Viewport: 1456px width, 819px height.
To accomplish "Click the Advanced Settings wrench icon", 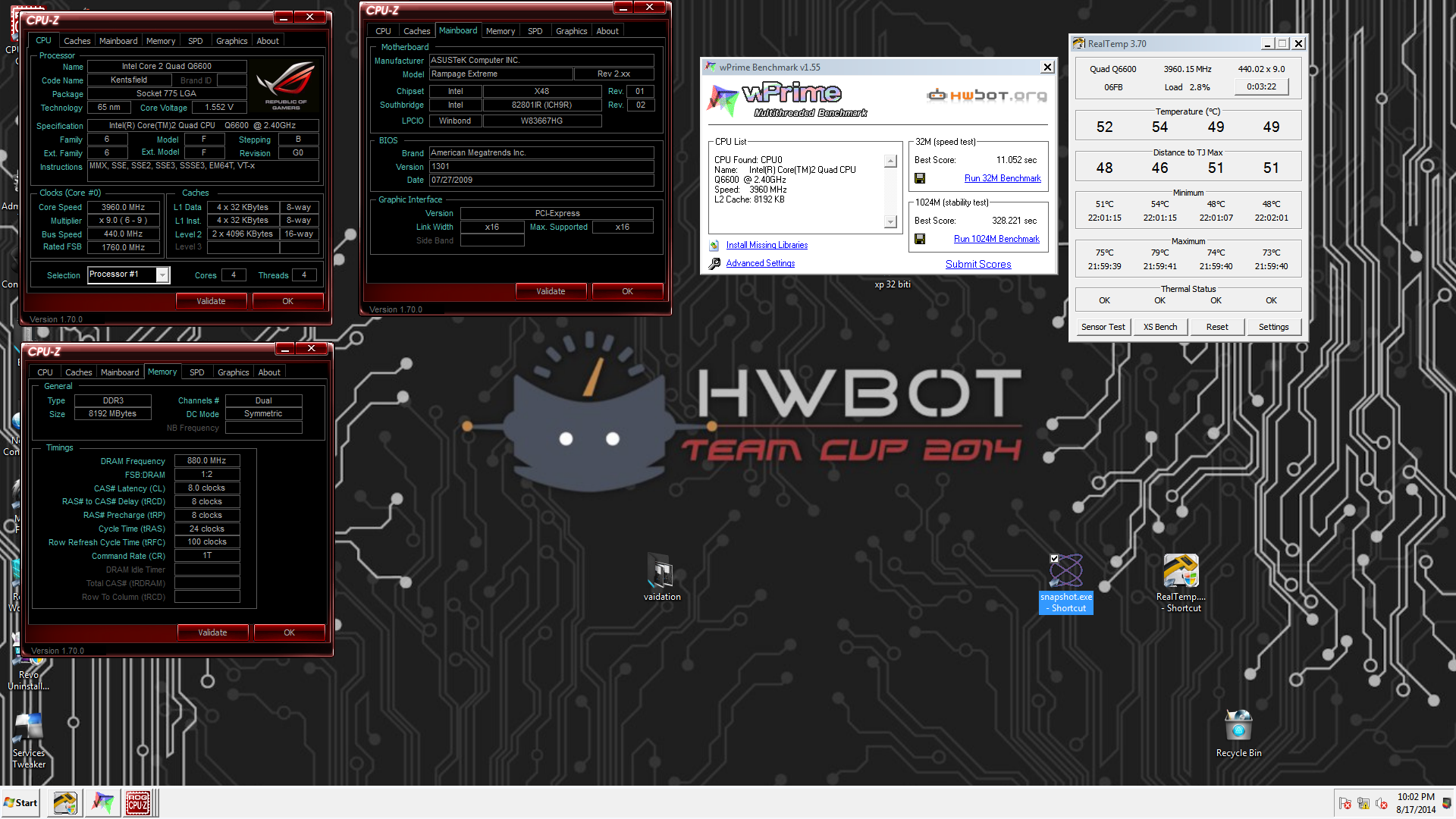I will (x=714, y=264).
